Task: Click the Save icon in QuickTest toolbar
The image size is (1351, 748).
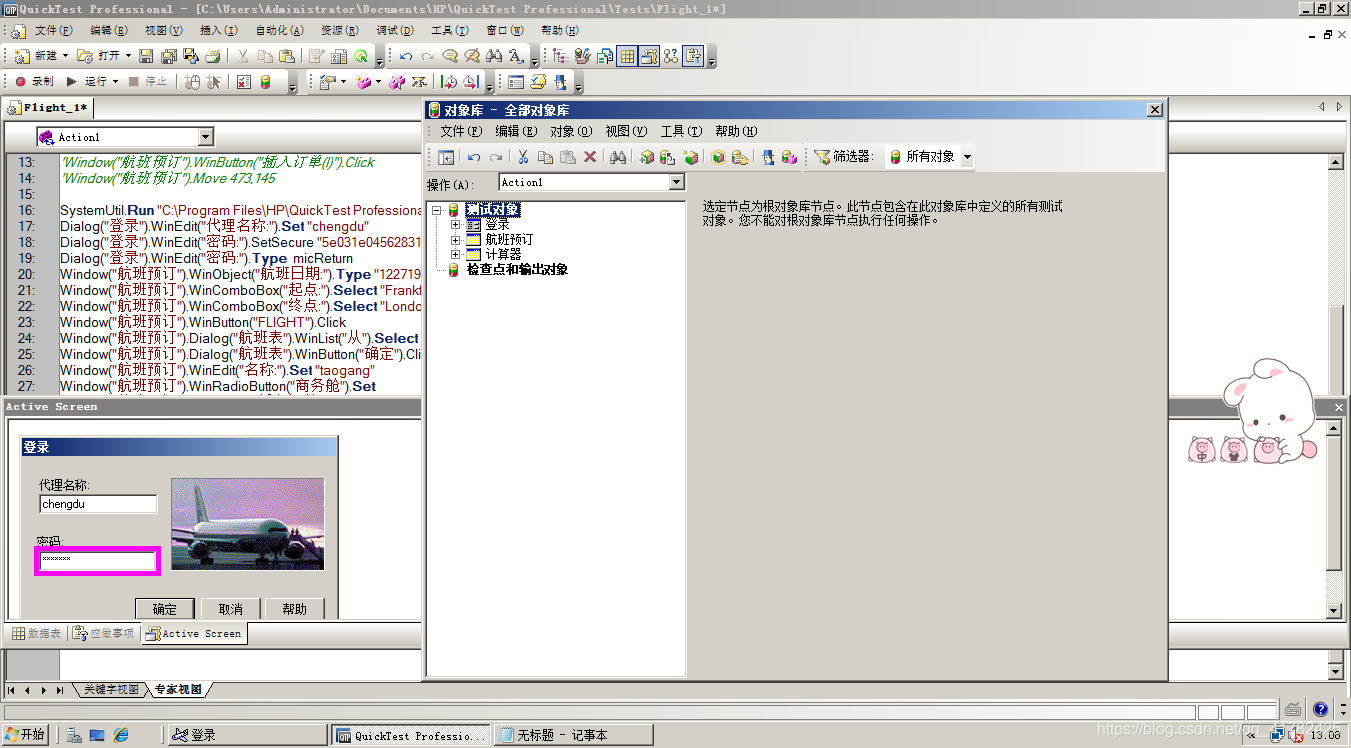Action: tap(145, 56)
